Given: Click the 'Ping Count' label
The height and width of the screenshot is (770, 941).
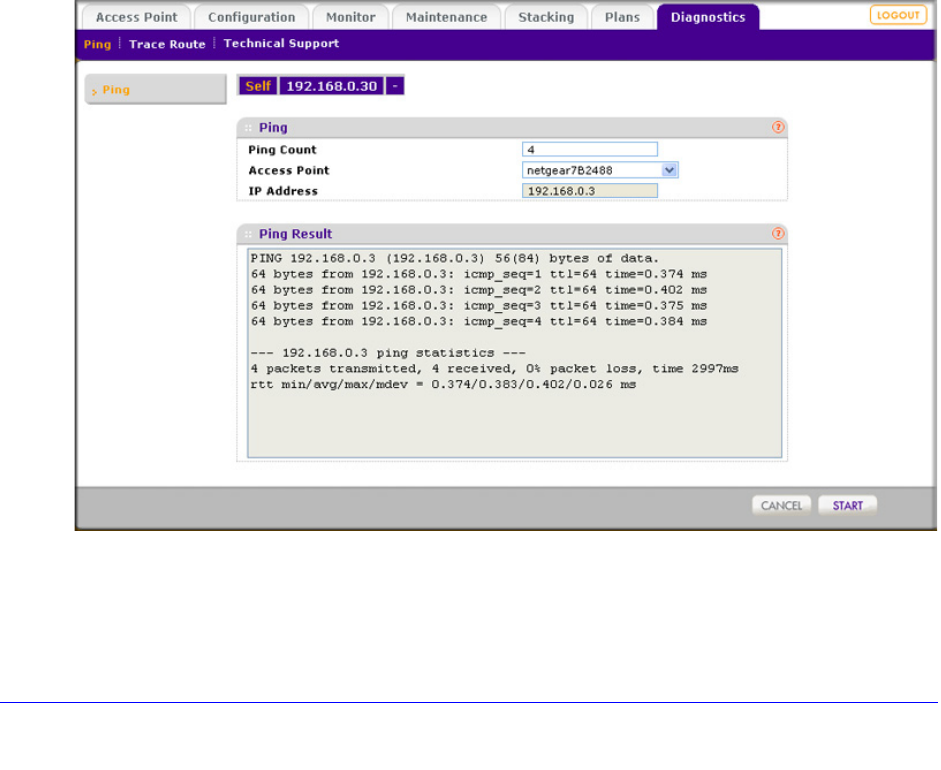Looking at the screenshot, I should pyautogui.click(x=282, y=149).
